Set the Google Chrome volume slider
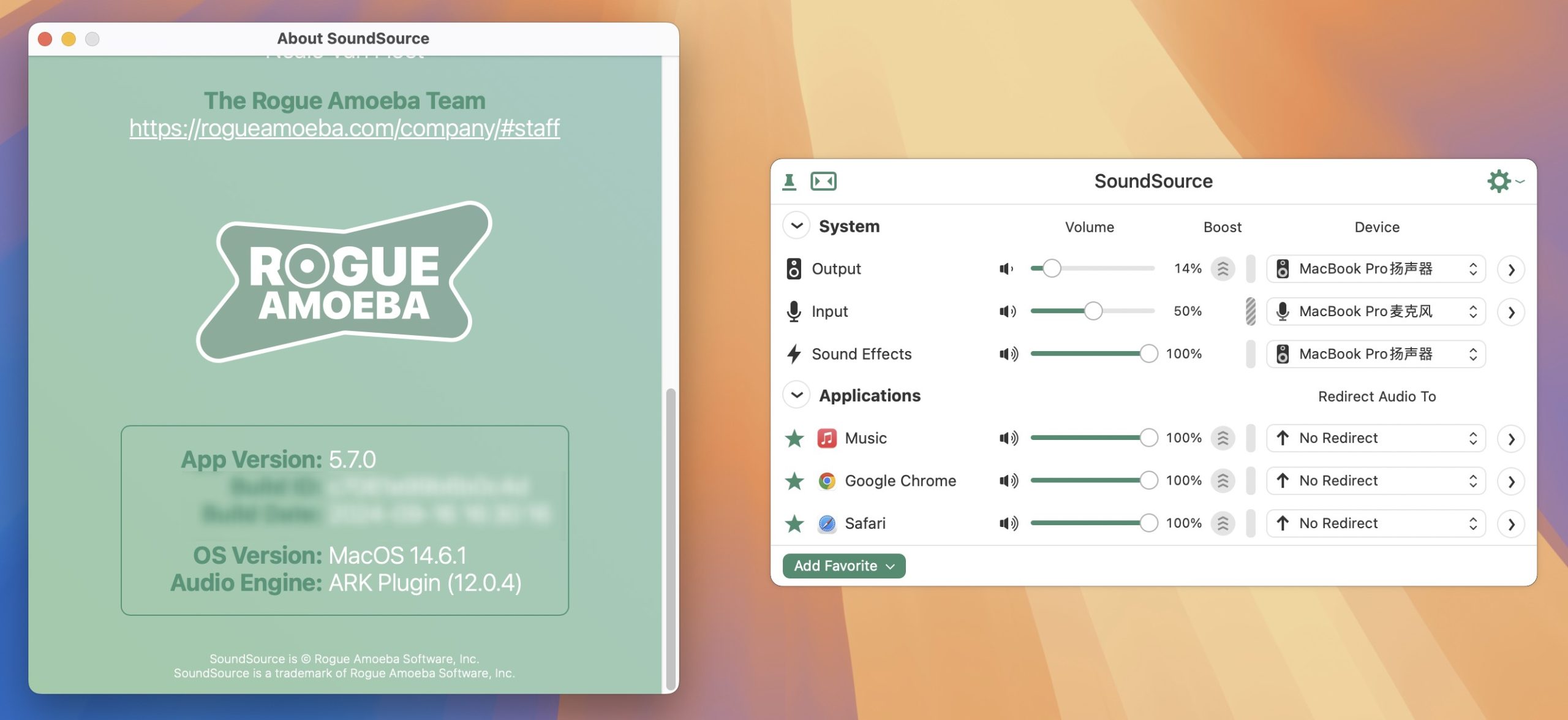 tap(1094, 480)
